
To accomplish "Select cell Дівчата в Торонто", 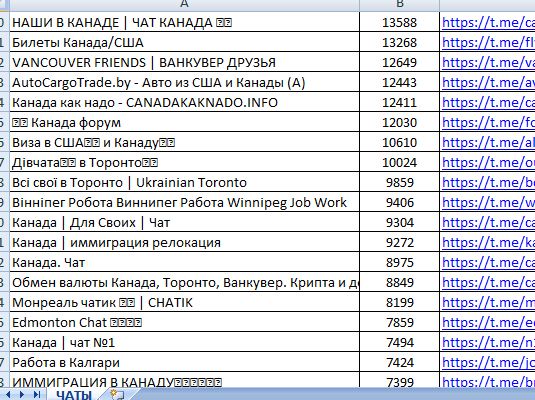I will (x=185, y=162).
